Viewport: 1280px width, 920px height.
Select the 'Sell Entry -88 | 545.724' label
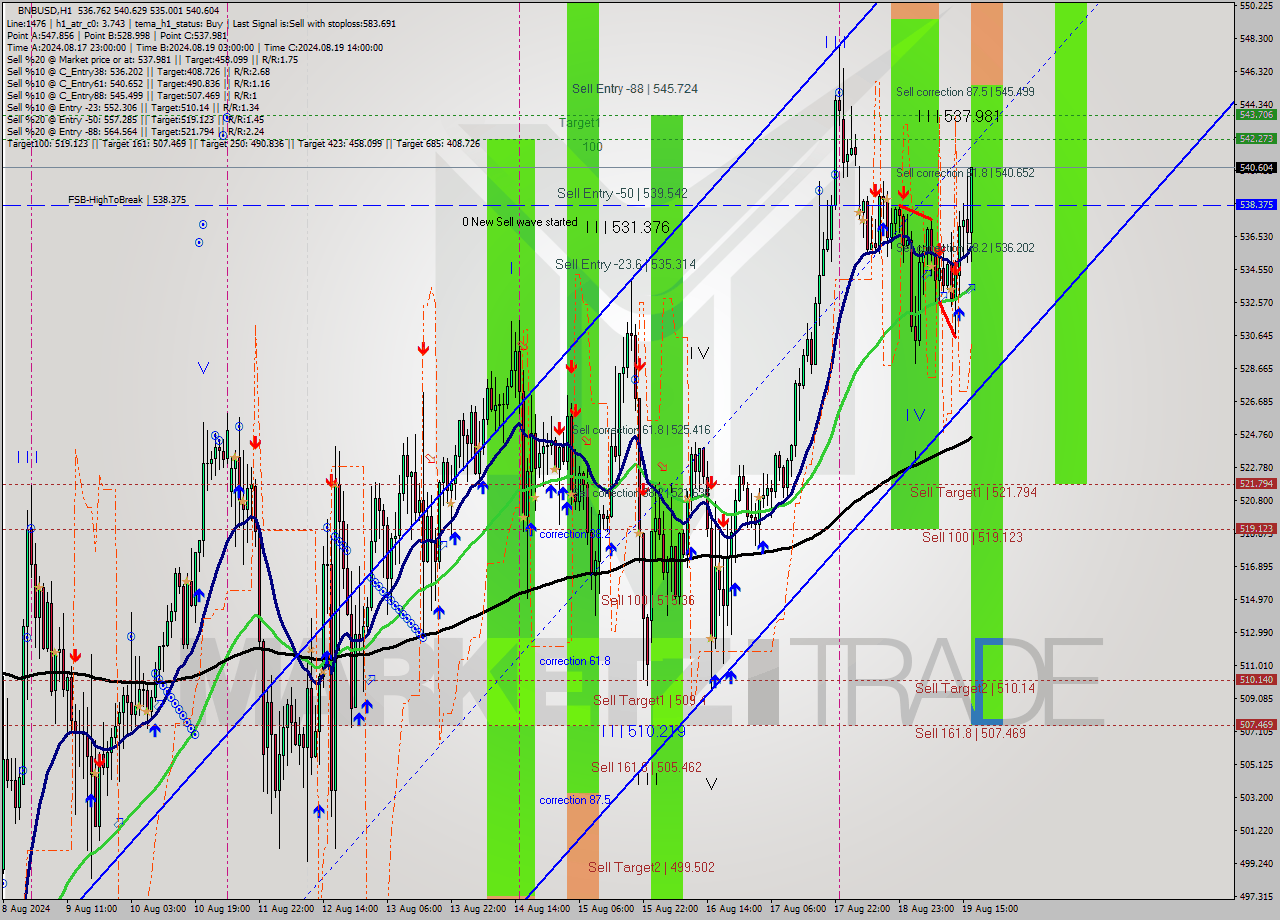[x=635, y=89]
